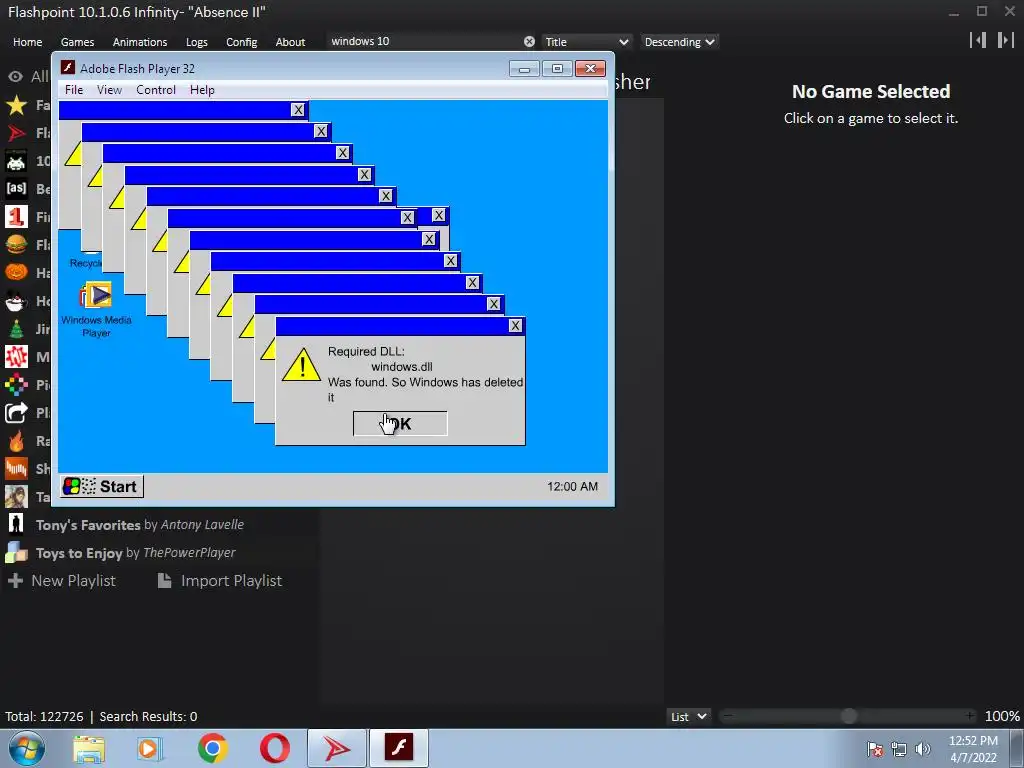Select the red number 1 playlist icon
This screenshot has height=768, width=1024.
click(16, 217)
